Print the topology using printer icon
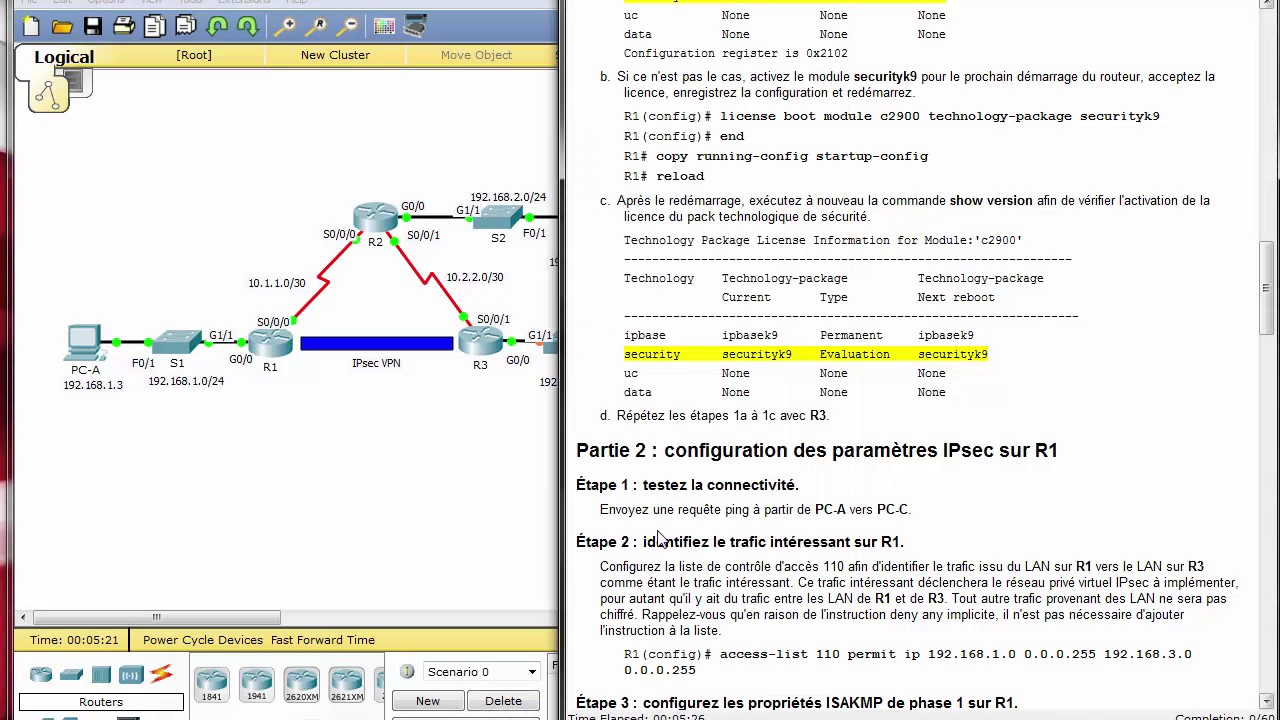This screenshot has width=1280, height=720. [124, 27]
